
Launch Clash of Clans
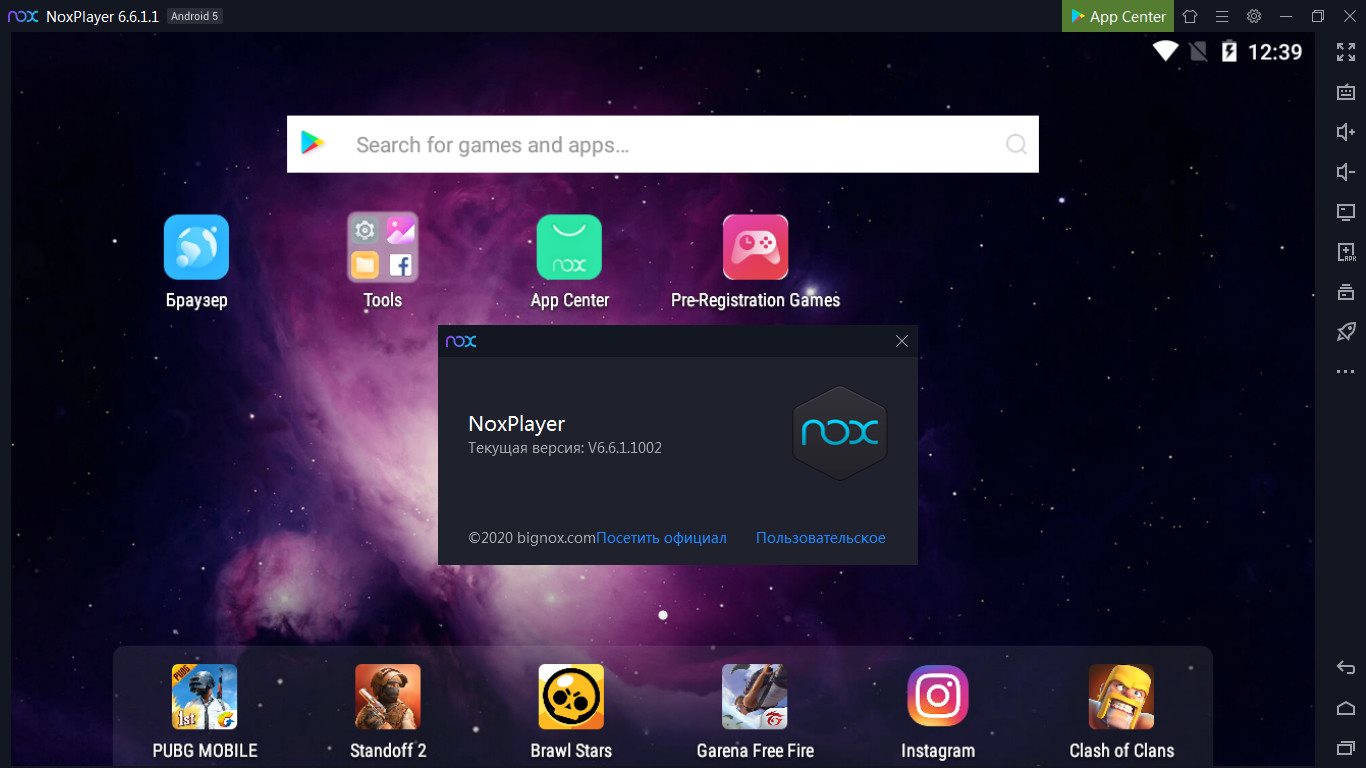click(1121, 697)
